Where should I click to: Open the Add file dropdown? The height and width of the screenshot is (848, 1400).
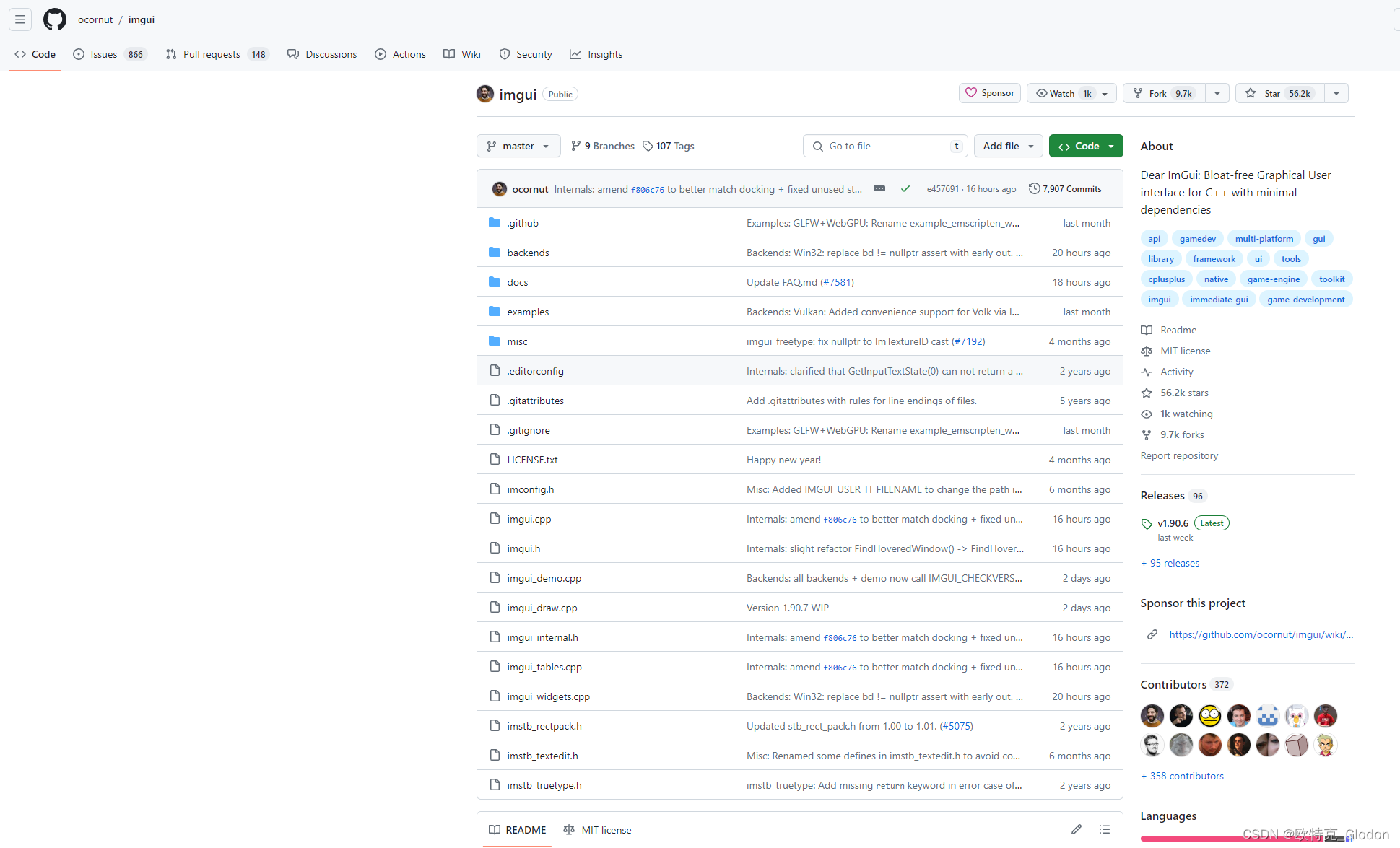coord(1008,146)
